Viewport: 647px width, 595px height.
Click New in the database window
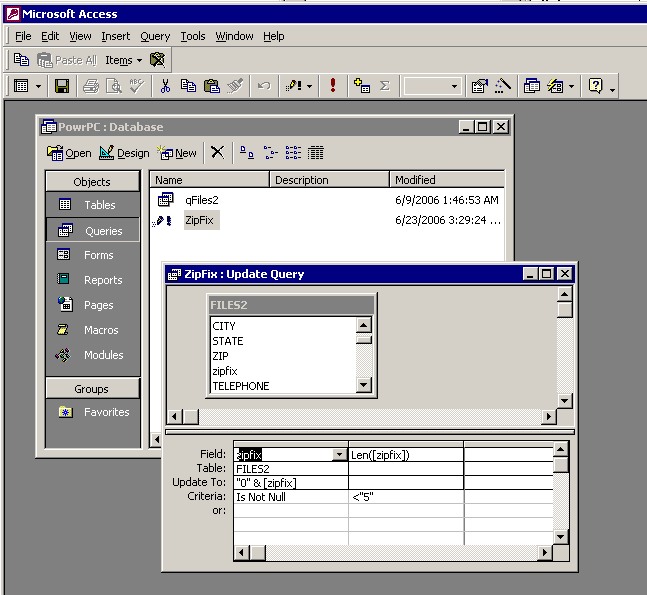[177, 153]
